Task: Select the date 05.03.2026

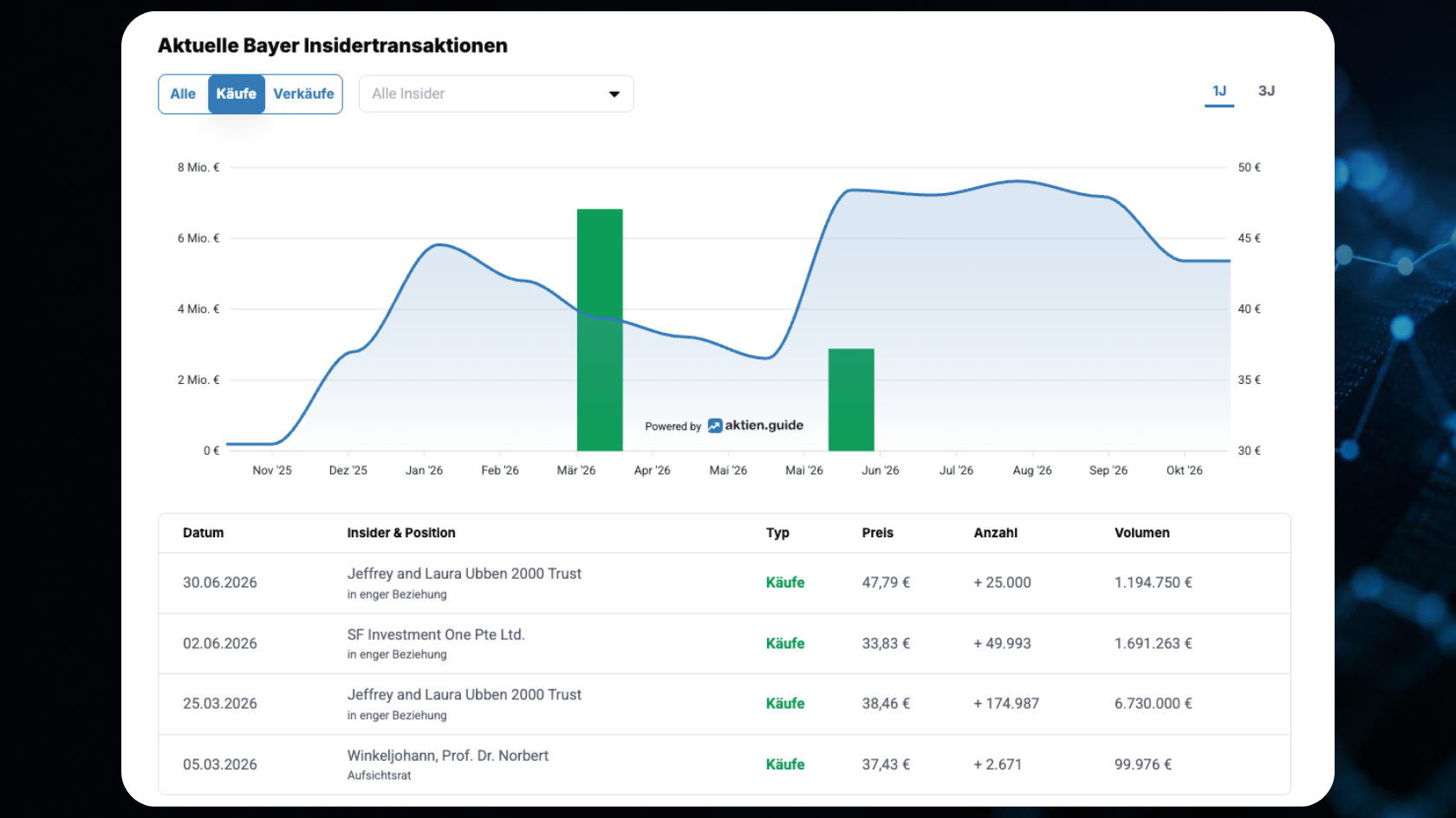Action: point(220,764)
